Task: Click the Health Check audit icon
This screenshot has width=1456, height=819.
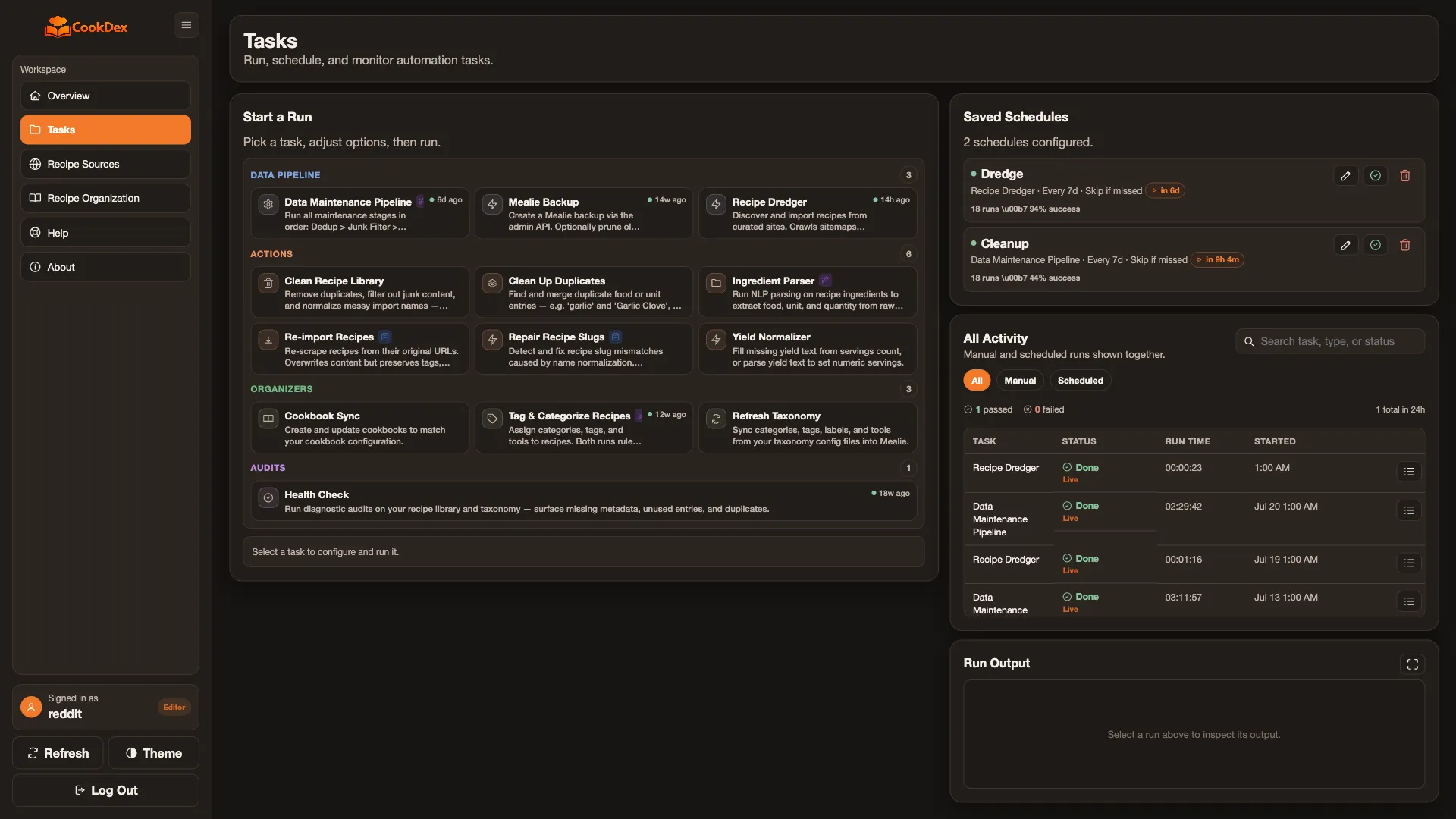Action: pyautogui.click(x=268, y=498)
